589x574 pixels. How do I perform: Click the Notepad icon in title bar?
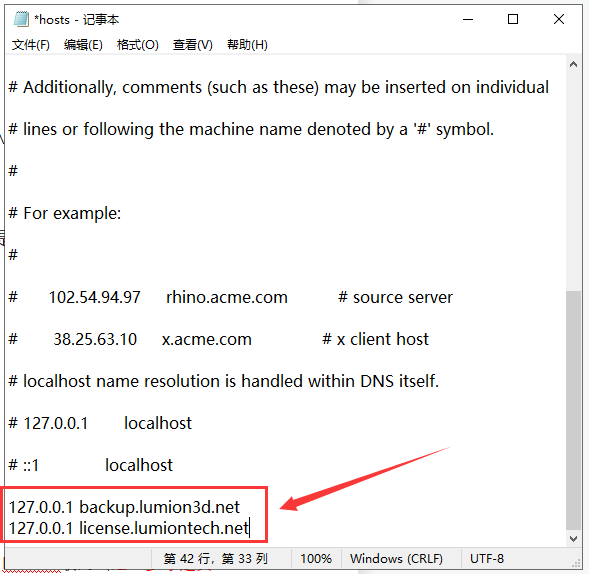(x=21, y=19)
